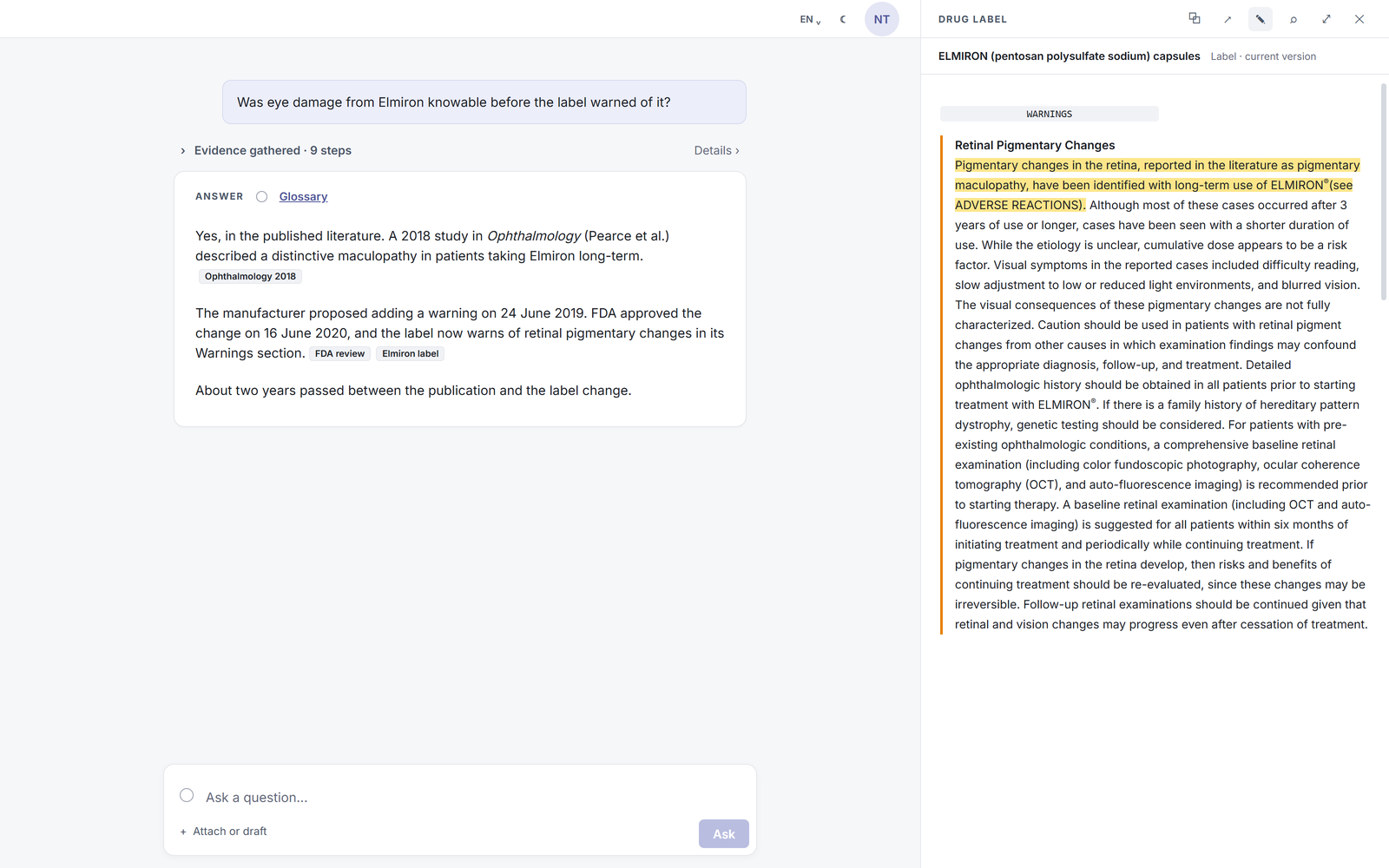This screenshot has width=1389, height=868.
Task: Submit with the Ask button
Action: point(724,834)
